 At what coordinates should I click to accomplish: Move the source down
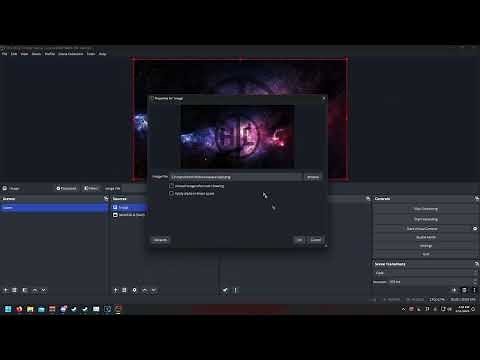coord(154,290)
